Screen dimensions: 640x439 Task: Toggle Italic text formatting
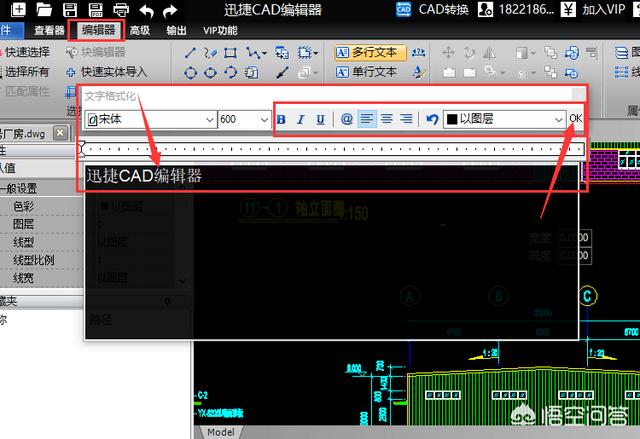[301, 120]
